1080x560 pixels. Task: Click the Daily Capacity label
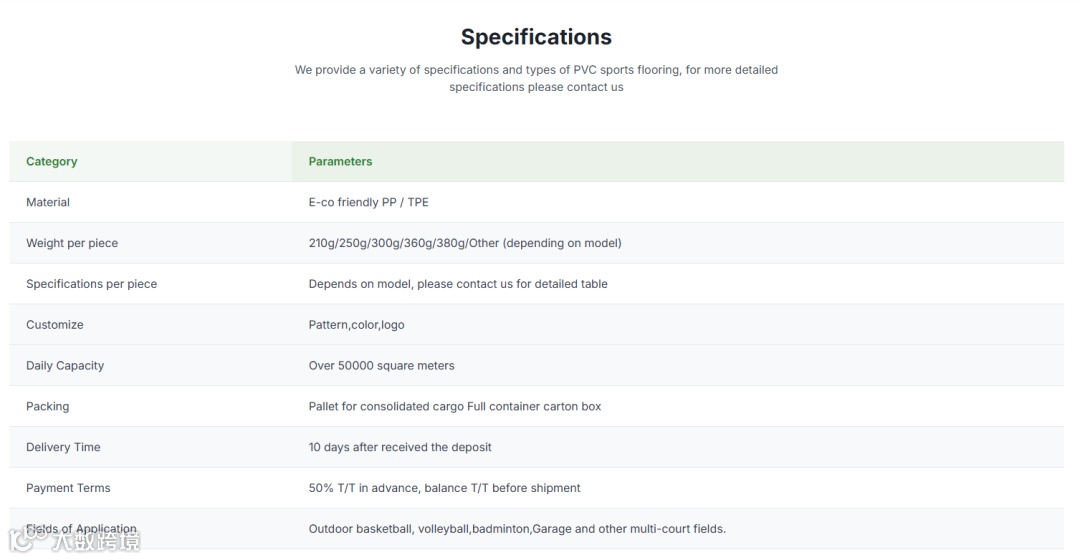[65, 366]
